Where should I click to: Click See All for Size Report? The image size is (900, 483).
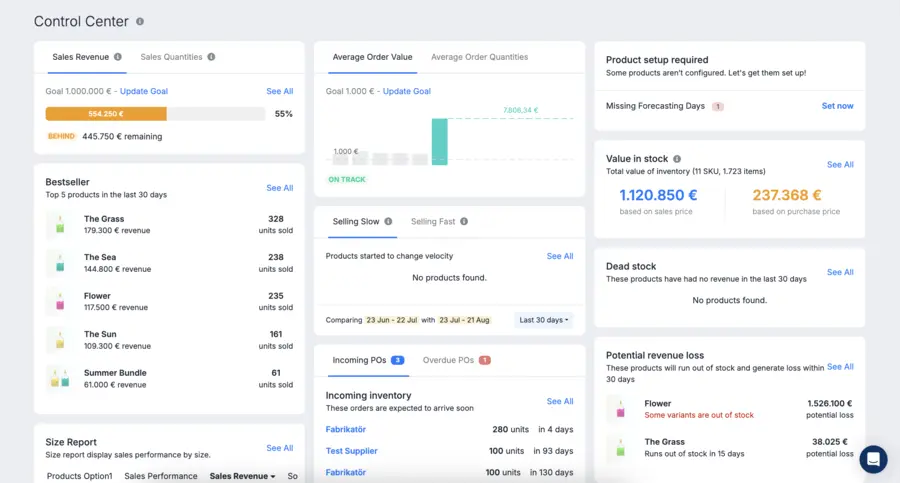tap(280, 448)
